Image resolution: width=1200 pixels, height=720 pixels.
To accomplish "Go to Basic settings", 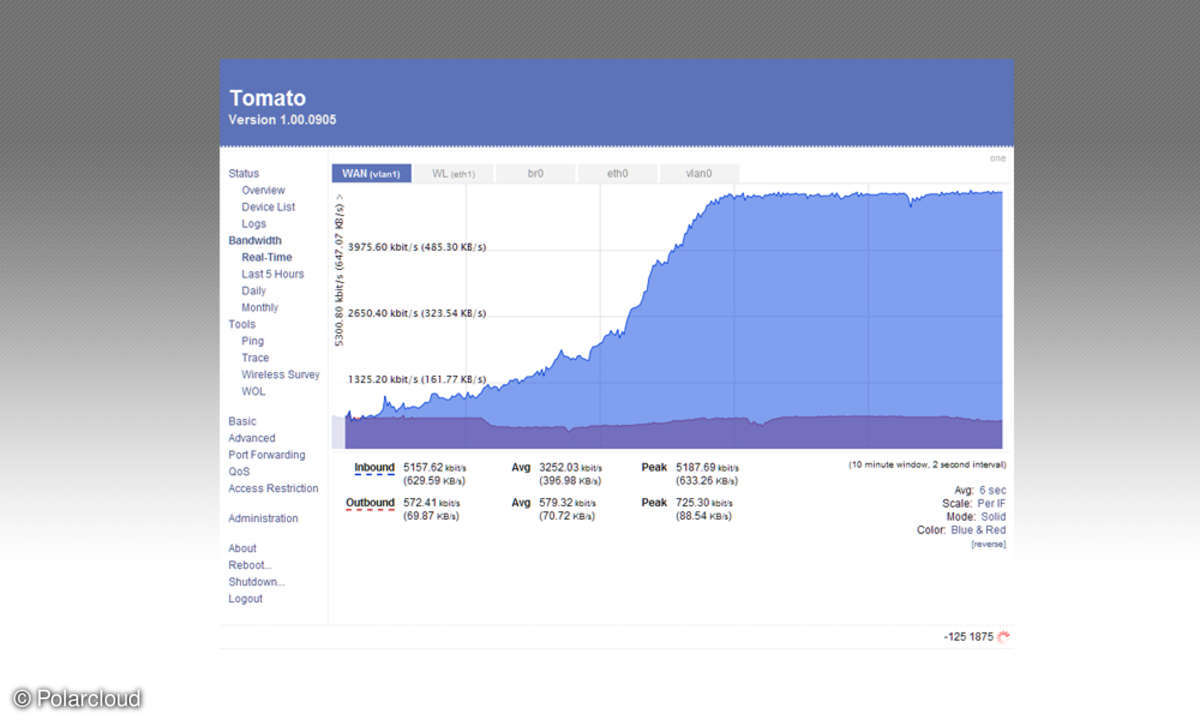I will 242,421.
